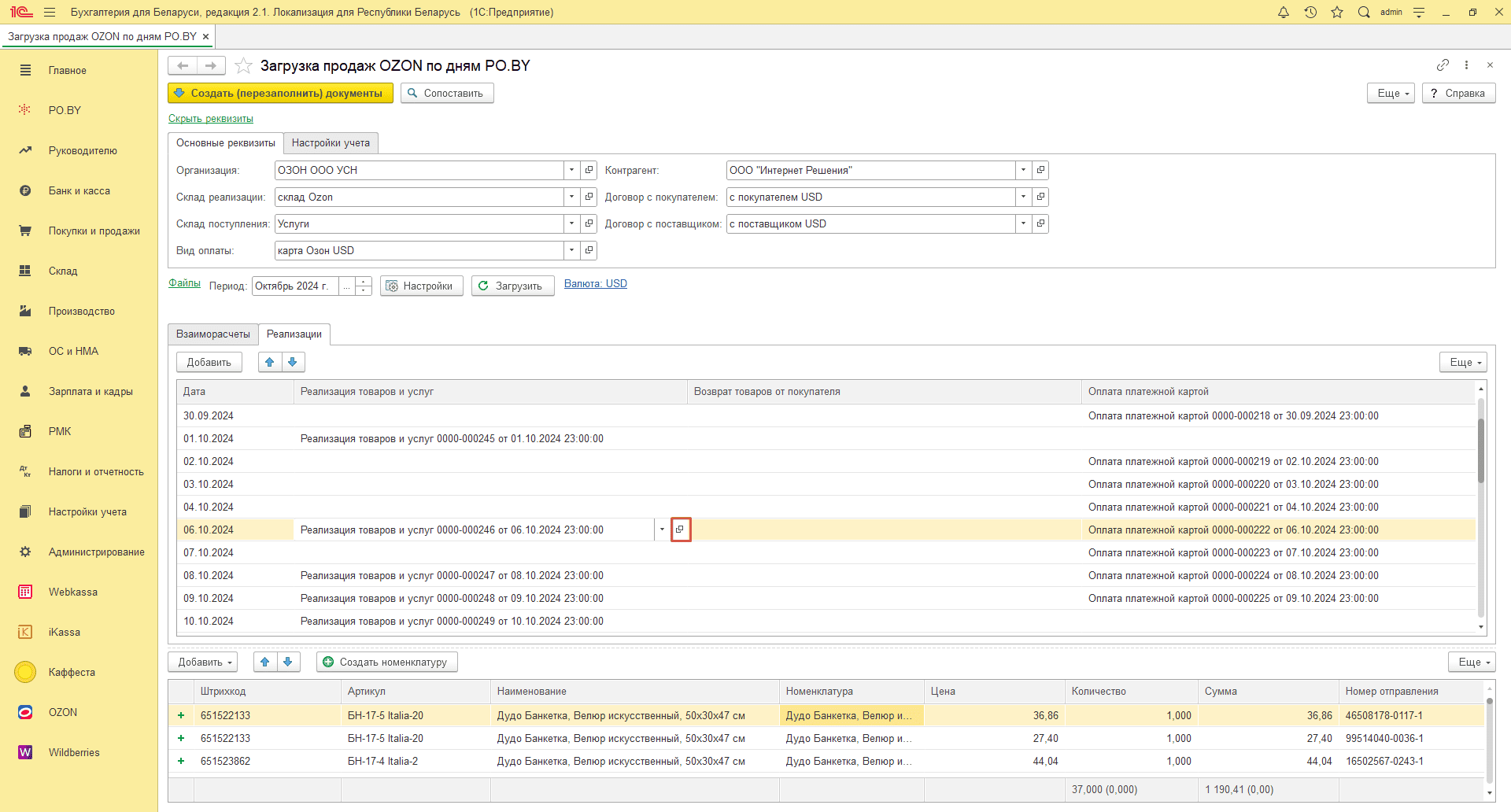Click Создать номенклатуру button

pyautogui.click(x=387, y=662)
